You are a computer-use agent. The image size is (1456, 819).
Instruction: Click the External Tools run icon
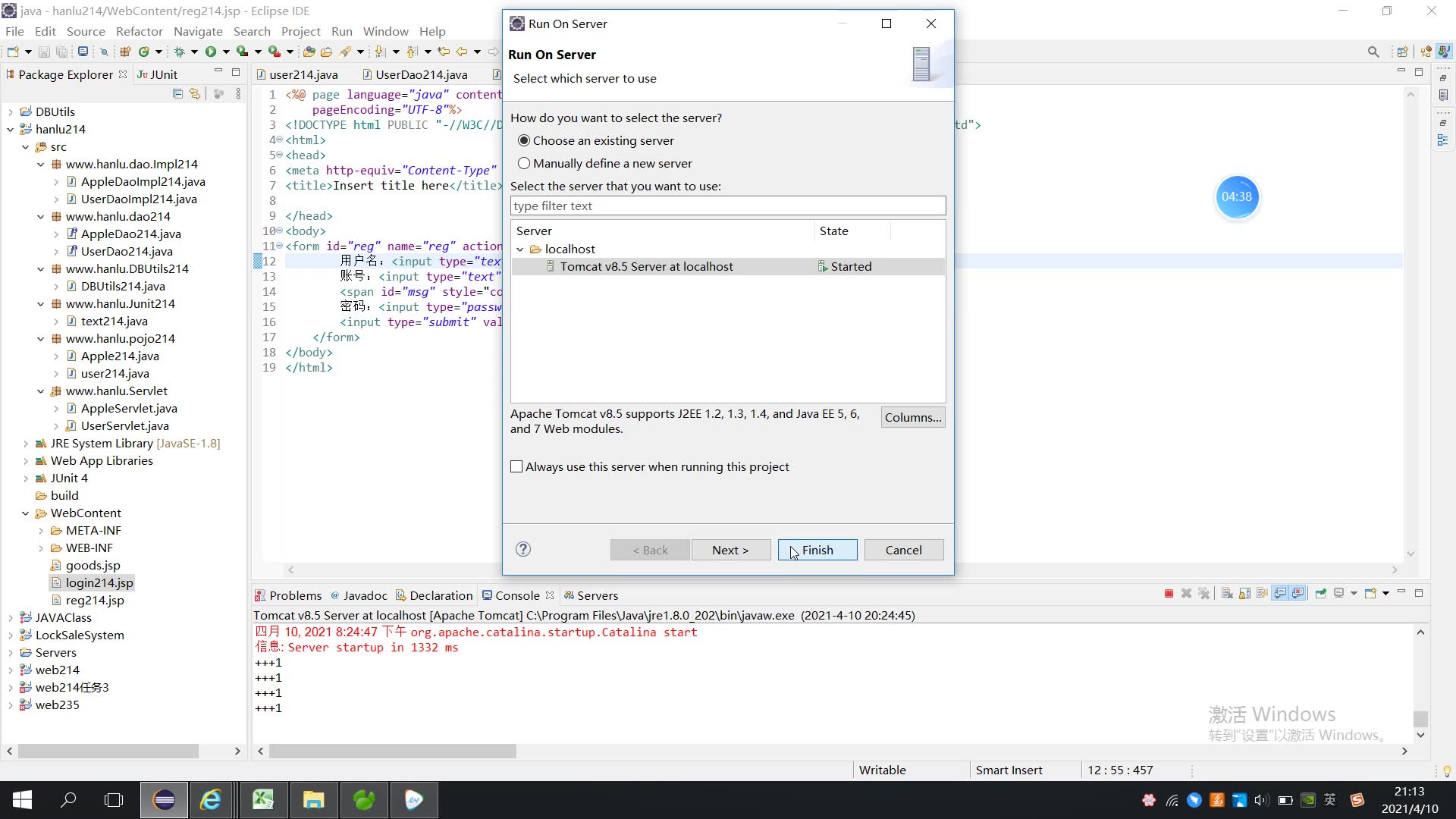pyautogui.click(x=275, y=52)
